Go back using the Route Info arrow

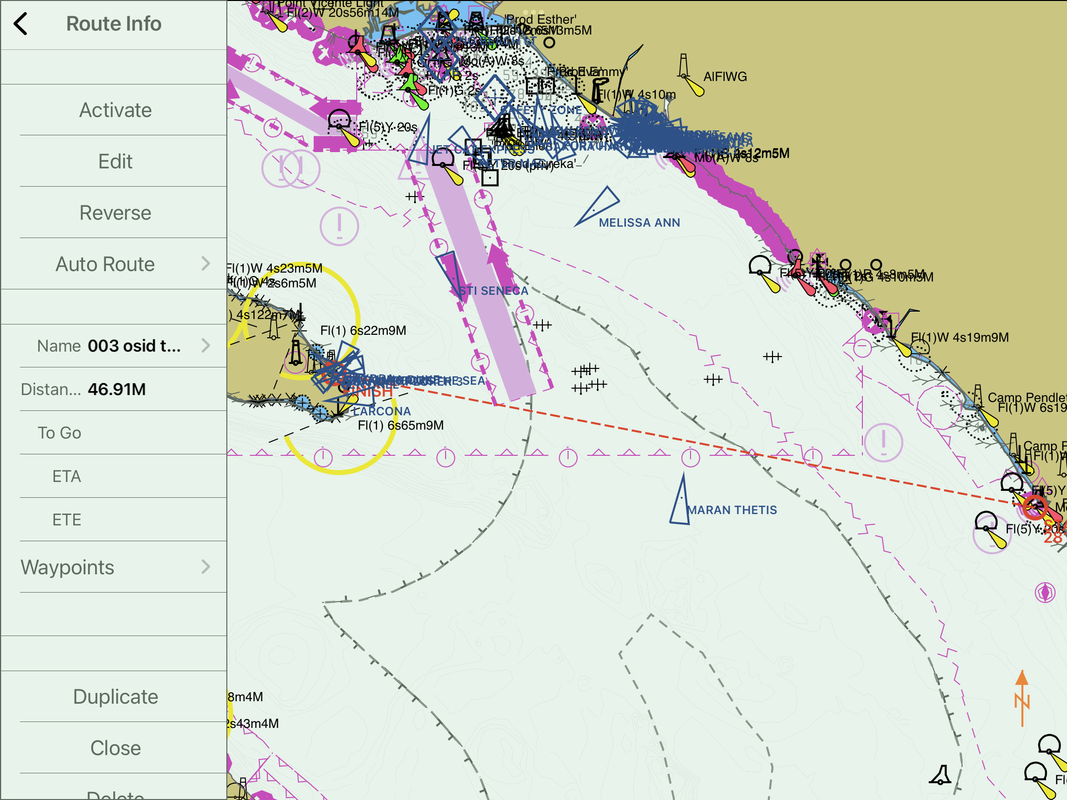coord(20,24)
